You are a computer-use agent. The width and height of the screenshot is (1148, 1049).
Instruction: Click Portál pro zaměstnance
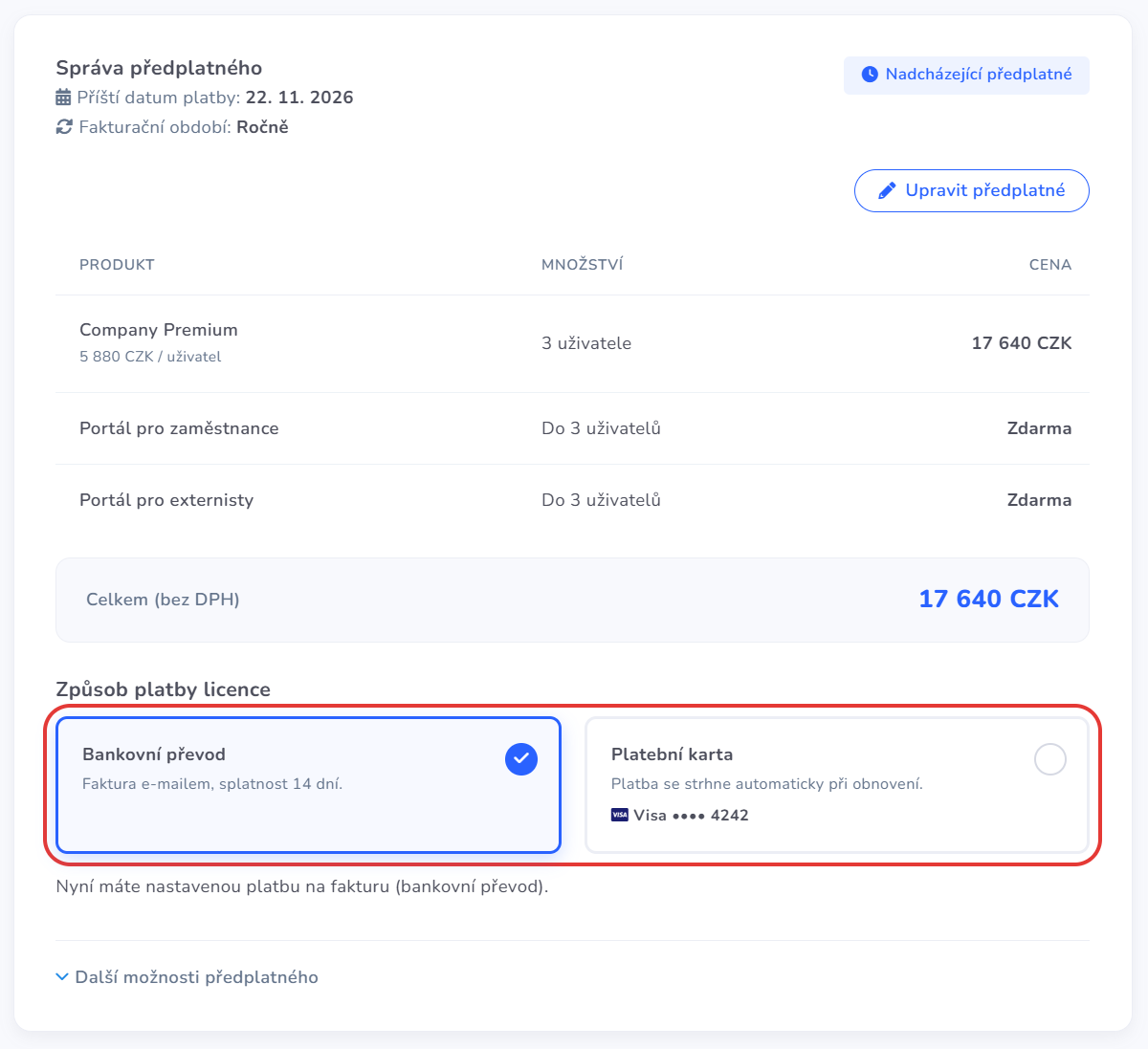tap(179, 428)
